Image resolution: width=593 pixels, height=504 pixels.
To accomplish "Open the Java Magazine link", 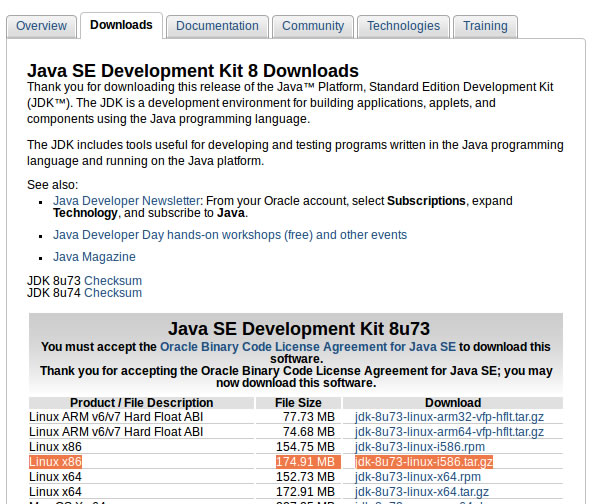I will coord(94,257).
